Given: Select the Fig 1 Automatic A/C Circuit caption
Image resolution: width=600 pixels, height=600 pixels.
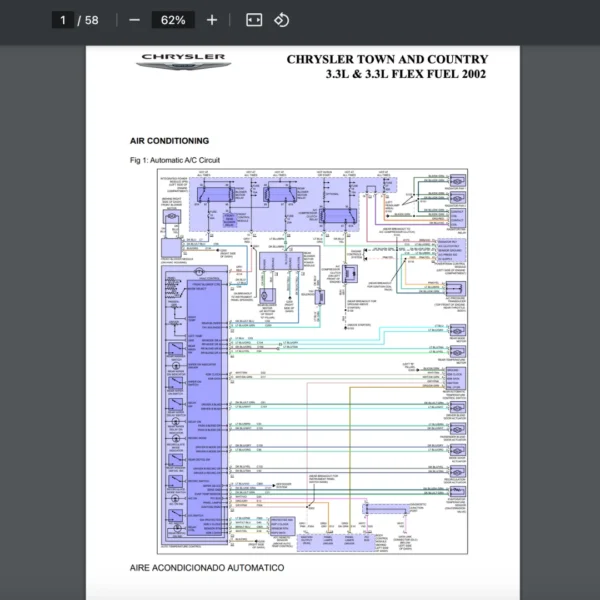Looking at the screenshot, I should 174,160.
